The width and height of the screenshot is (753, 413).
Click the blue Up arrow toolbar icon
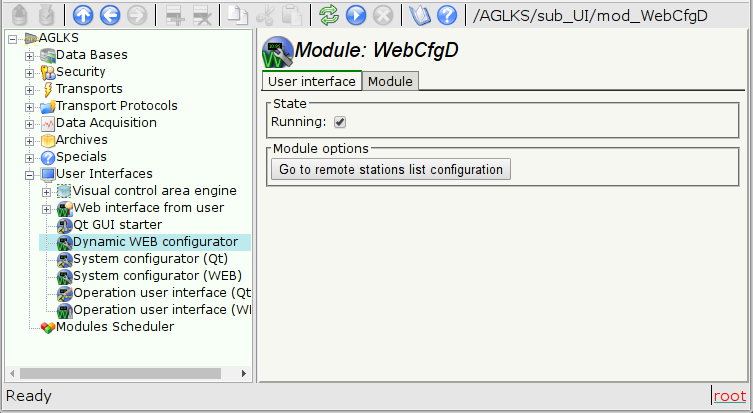click(x=83, y=15)
